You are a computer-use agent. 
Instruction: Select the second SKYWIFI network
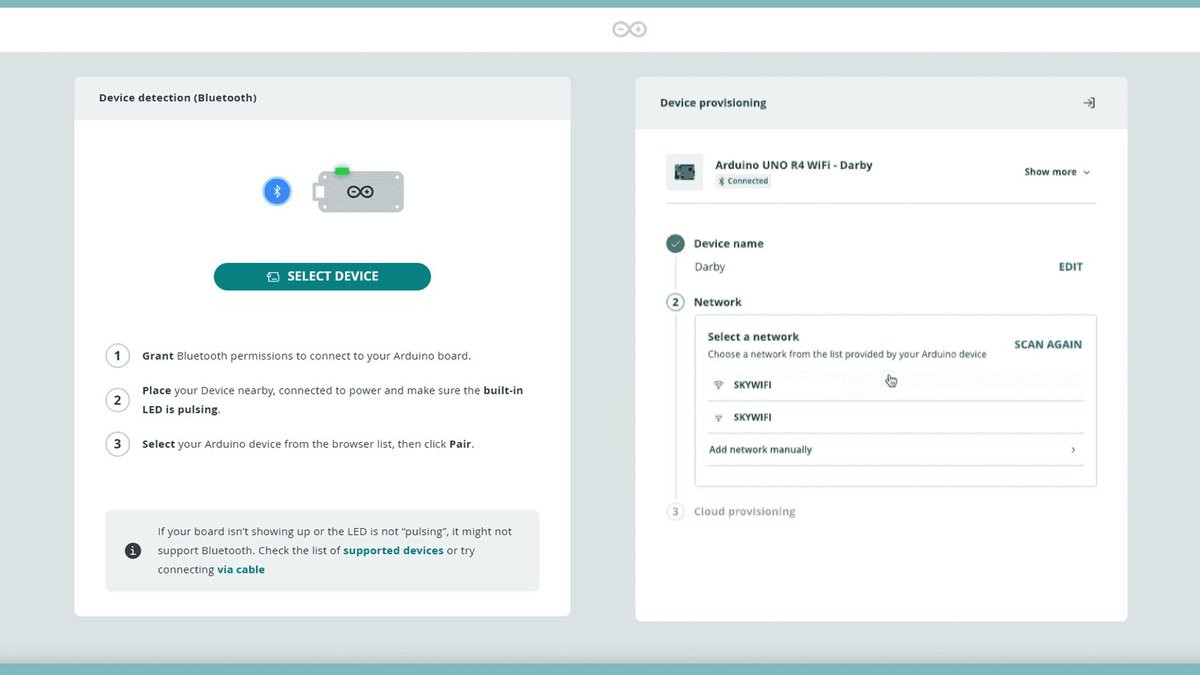tap(895, 417)
